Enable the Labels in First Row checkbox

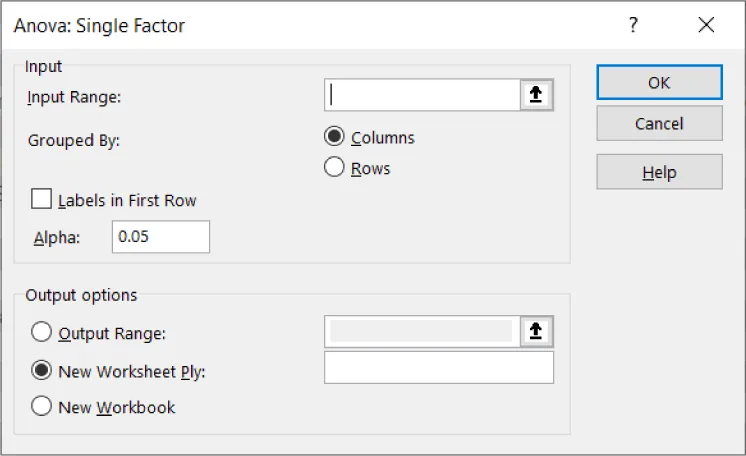coord(42,200)
